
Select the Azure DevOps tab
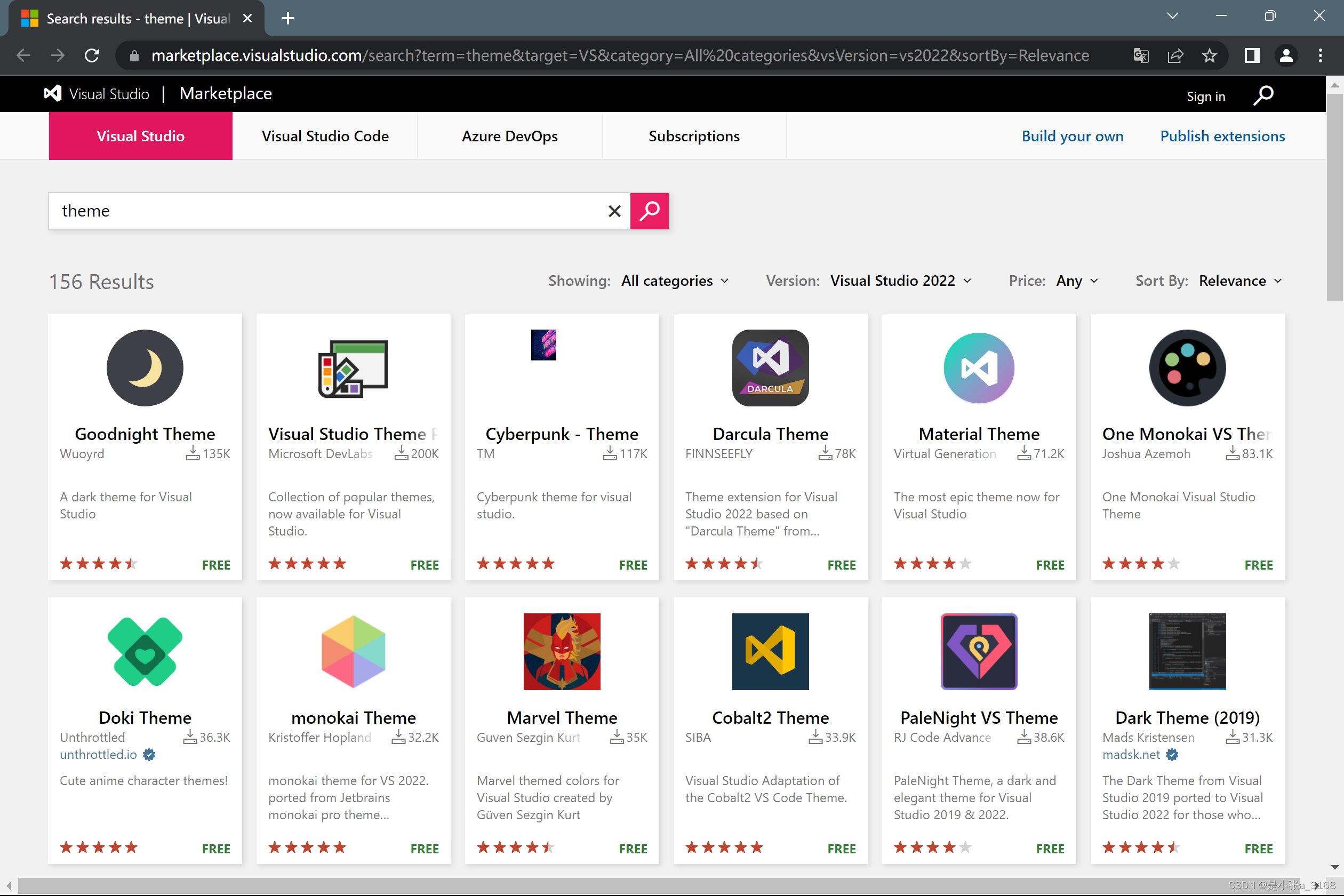click(509, 136)
